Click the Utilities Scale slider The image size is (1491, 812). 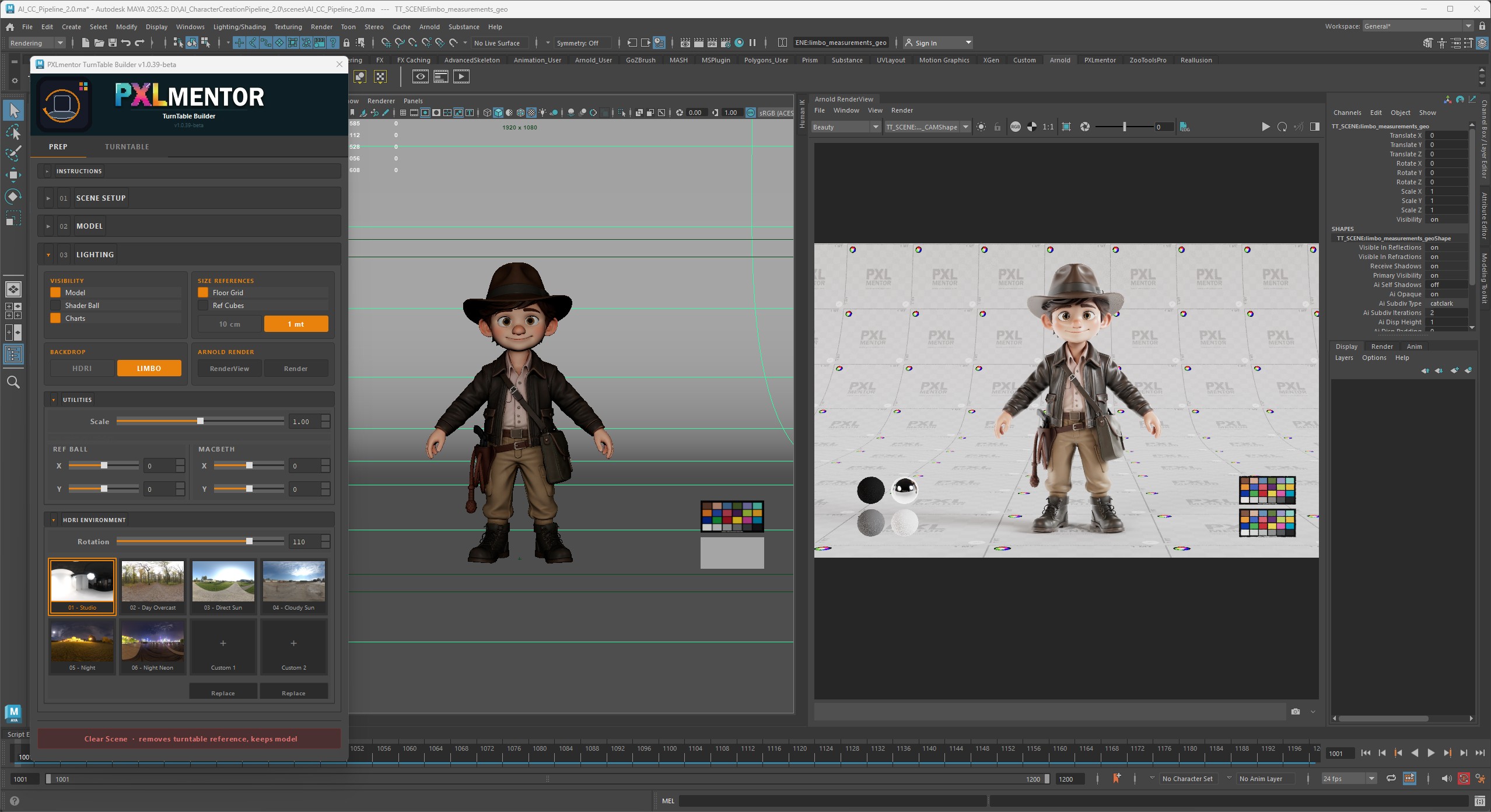200,421
